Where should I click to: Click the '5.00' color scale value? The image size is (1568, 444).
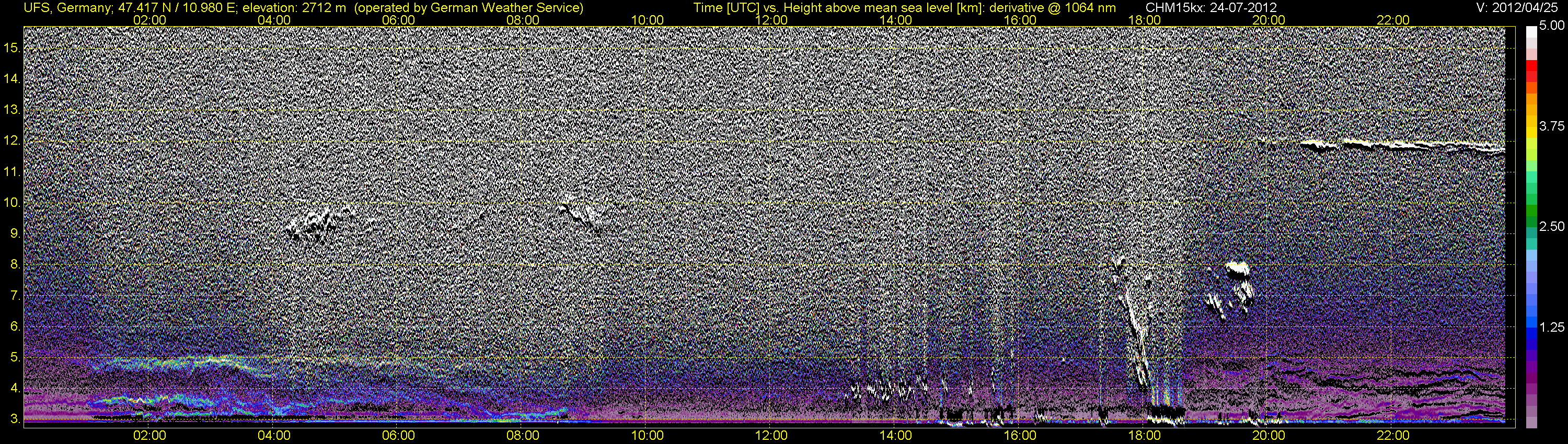[1552, 26]
